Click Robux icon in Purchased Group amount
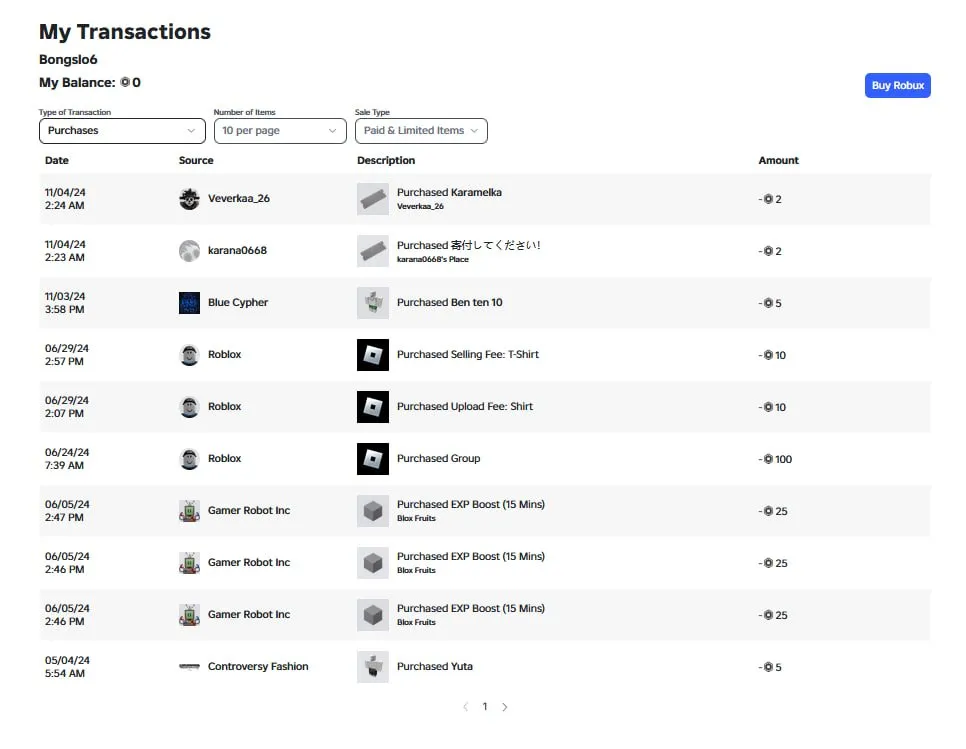This screenshot has width=966, height=749. coord(768,459)
